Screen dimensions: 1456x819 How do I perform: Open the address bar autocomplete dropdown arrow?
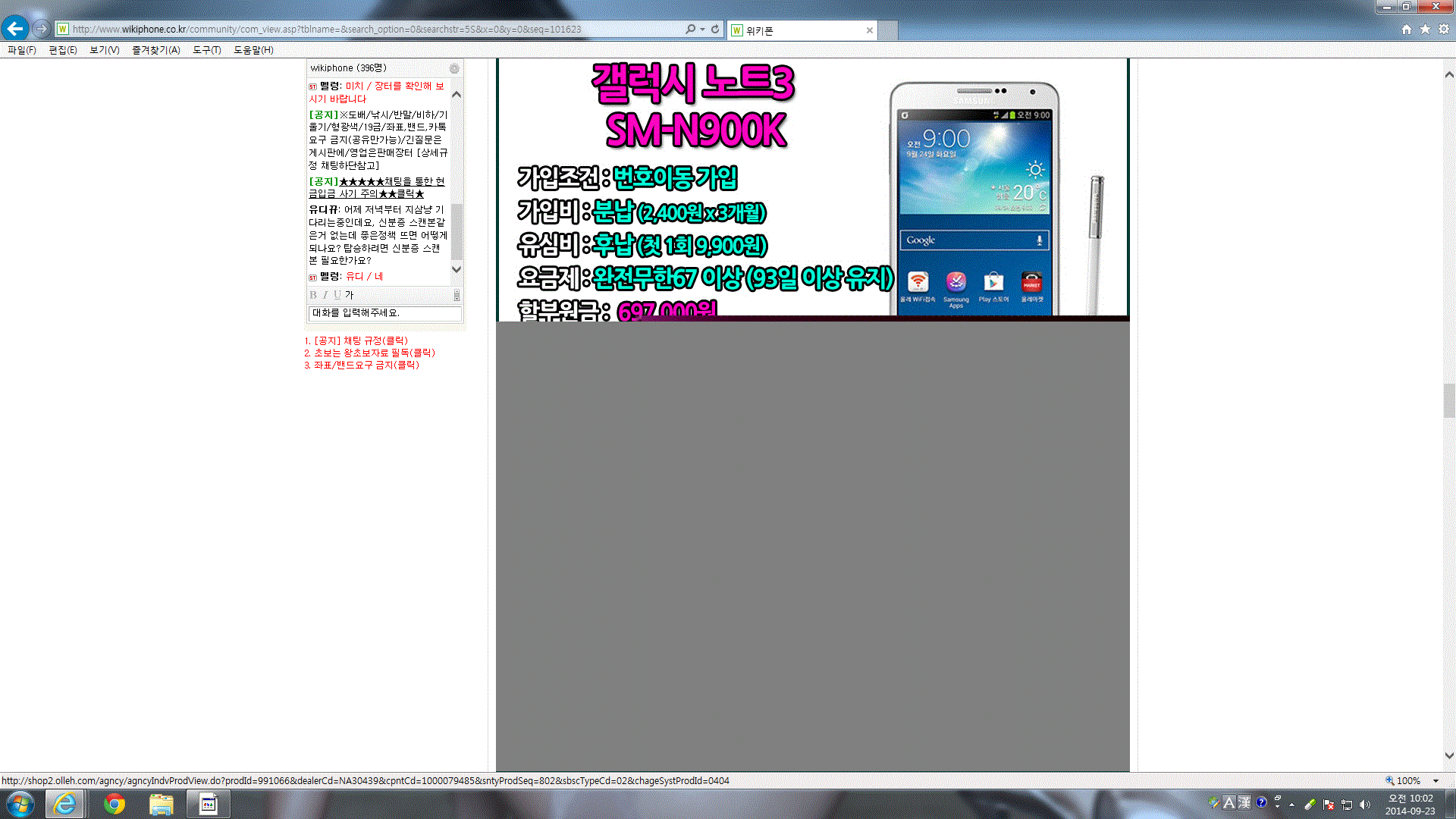coord(703,29)
